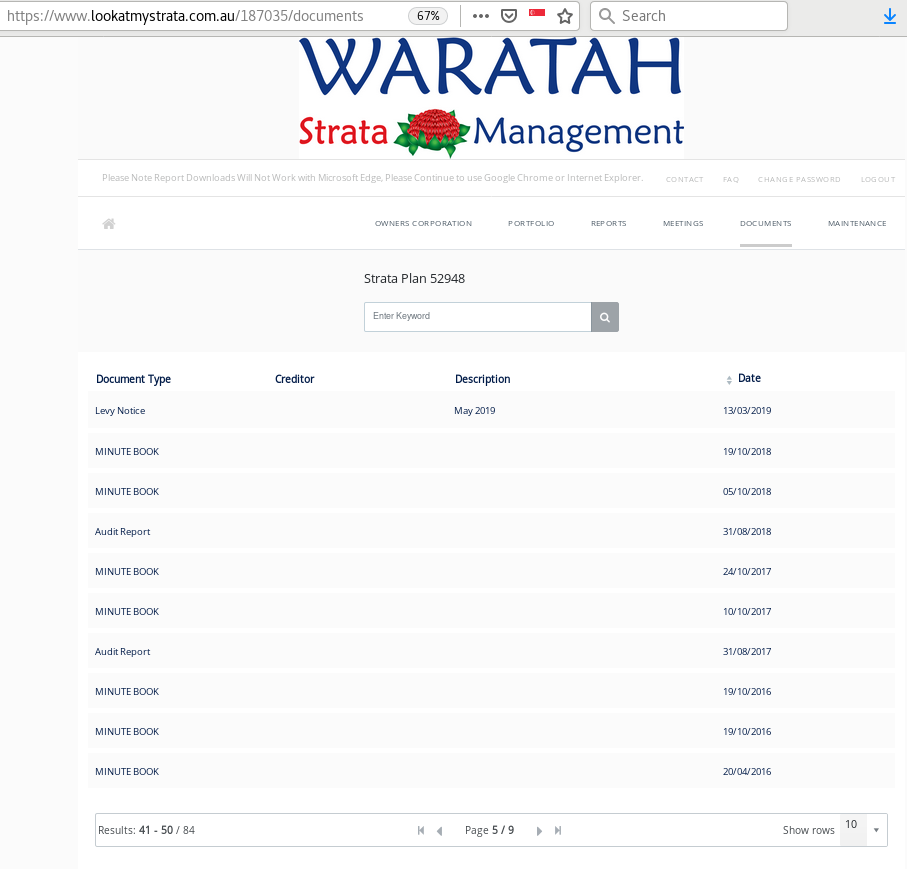Click the red flag extension icon
Viewport: 907px width, 869px height.
[x=537, y=13]
